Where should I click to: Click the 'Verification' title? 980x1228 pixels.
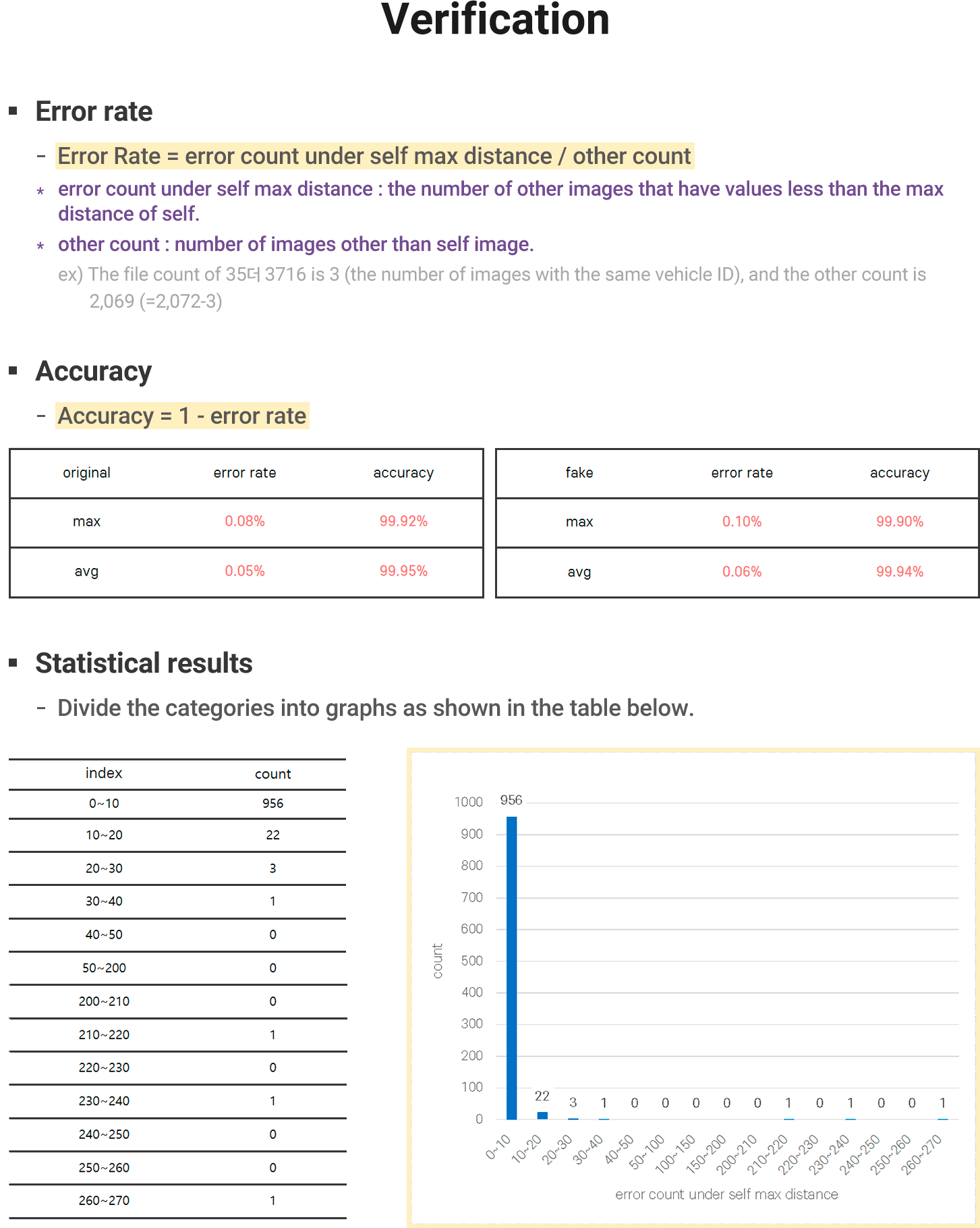coord(495,20)
